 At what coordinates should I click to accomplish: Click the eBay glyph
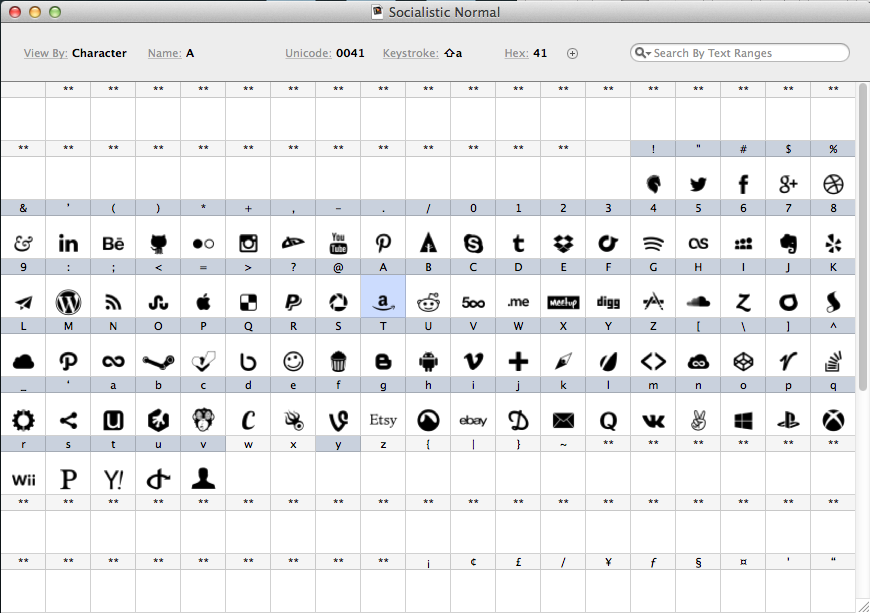473,419
